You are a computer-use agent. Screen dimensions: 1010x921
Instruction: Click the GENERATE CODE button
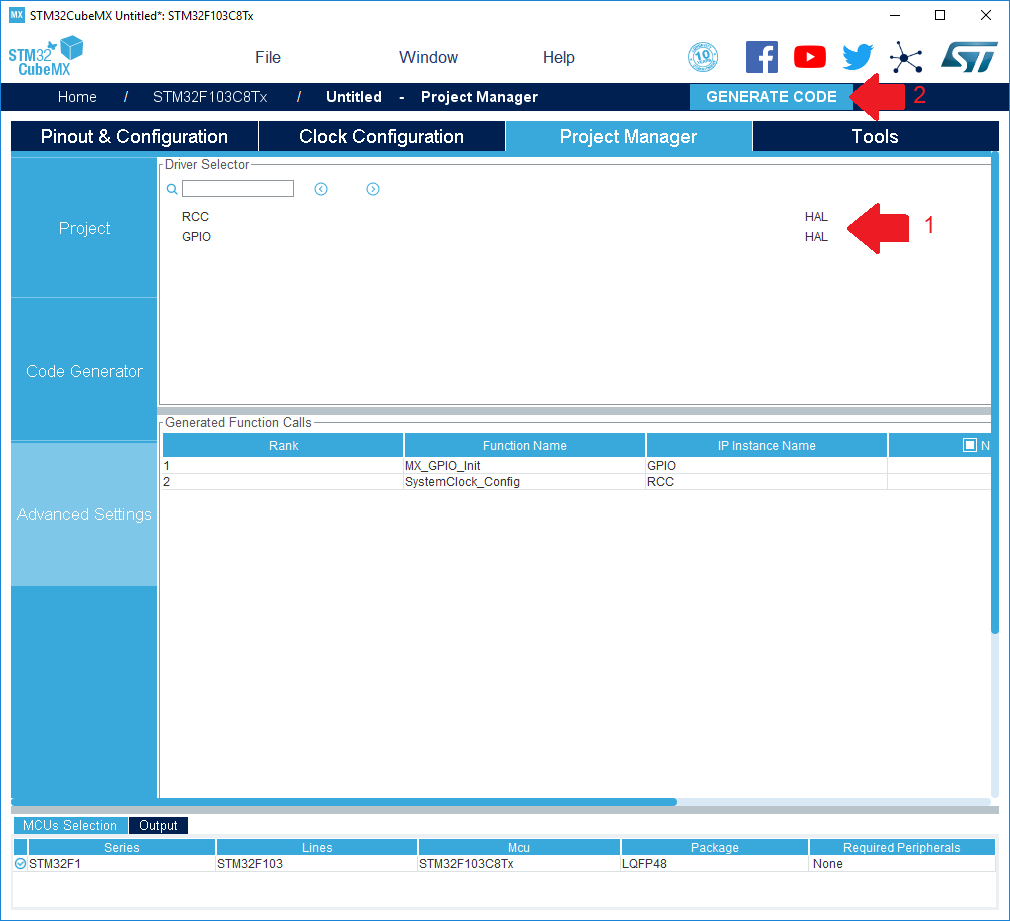[x=771, y=97]
